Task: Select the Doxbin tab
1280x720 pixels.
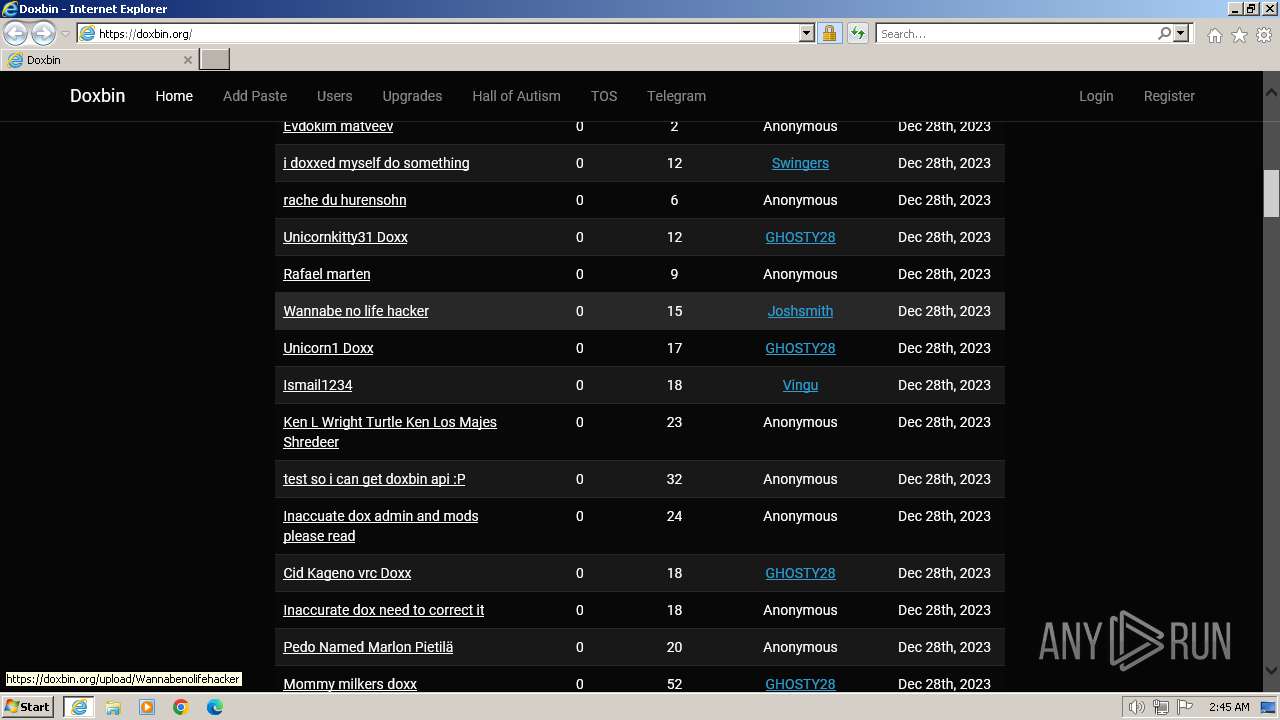Action: click(98, 60)
